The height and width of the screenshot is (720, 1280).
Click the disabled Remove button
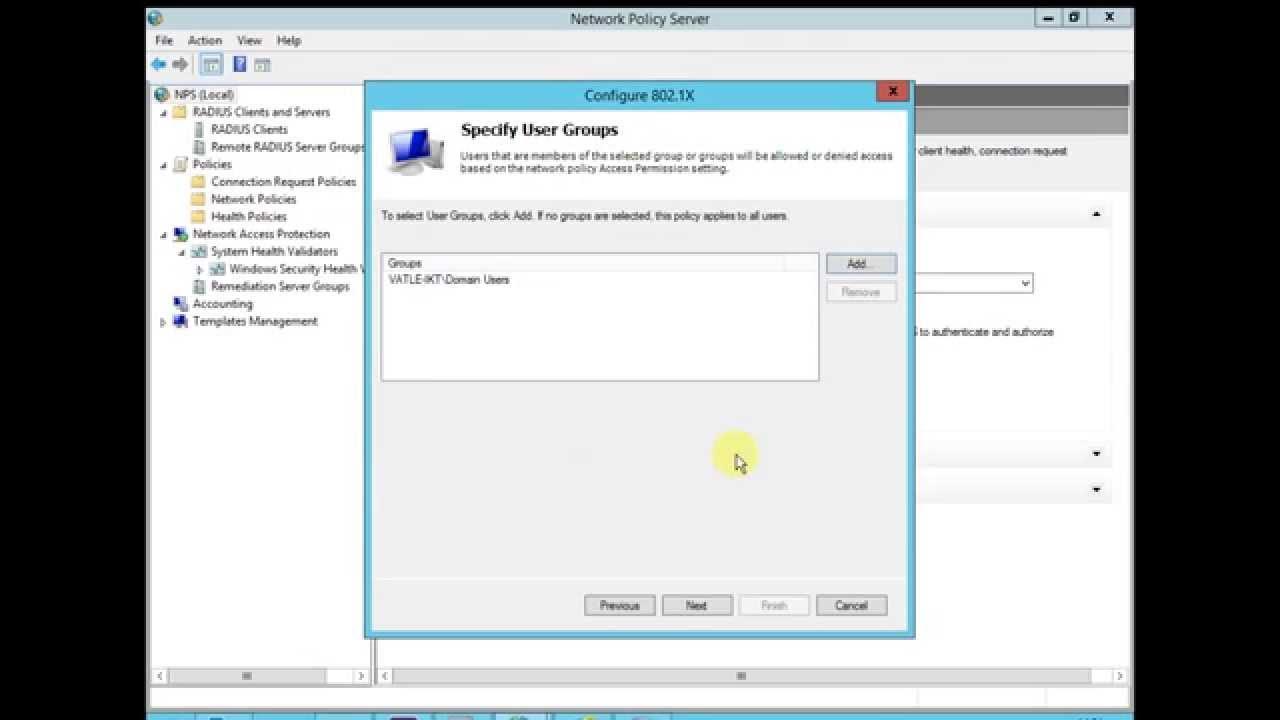(861, 292)
